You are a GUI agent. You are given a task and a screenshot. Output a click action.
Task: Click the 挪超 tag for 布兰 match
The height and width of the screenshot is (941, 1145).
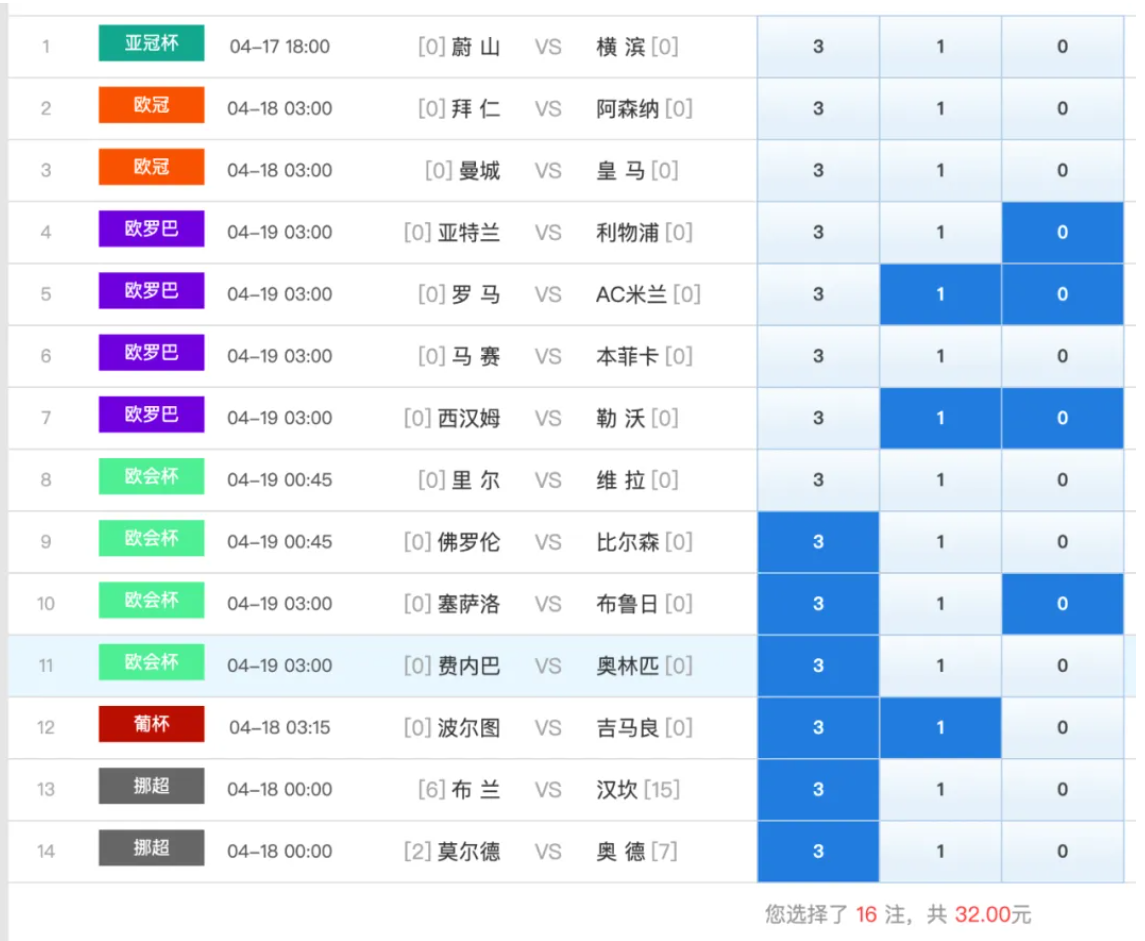(151, 786)
